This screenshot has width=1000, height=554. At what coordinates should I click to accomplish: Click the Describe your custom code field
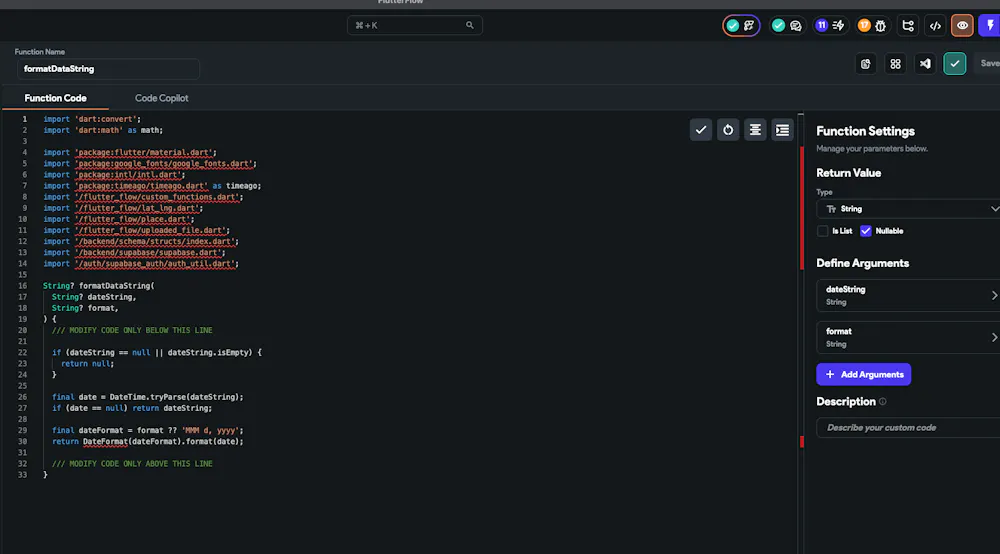click(x=908, y=428)
